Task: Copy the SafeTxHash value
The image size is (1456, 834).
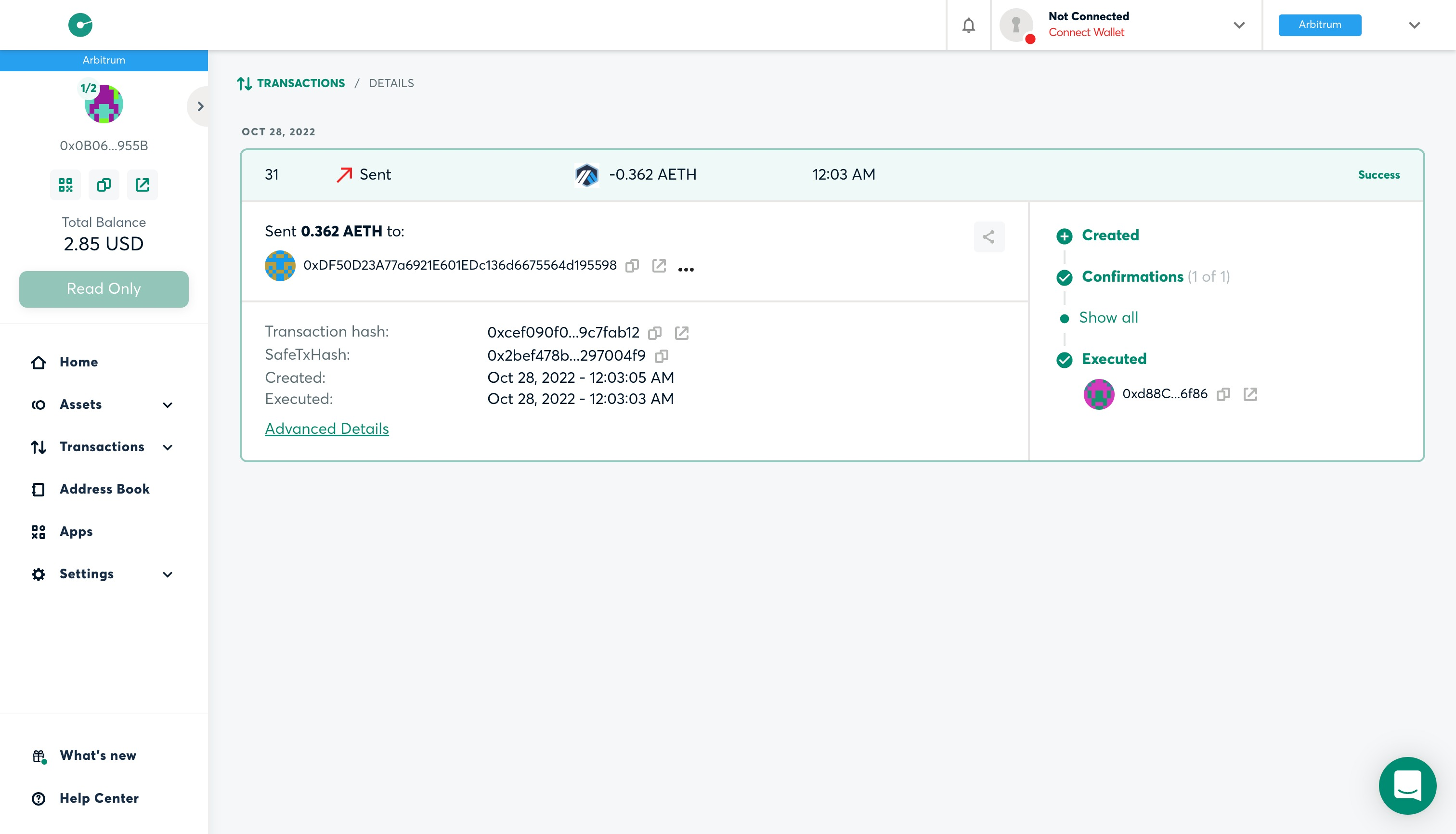Action: click(x=662, y=356)
